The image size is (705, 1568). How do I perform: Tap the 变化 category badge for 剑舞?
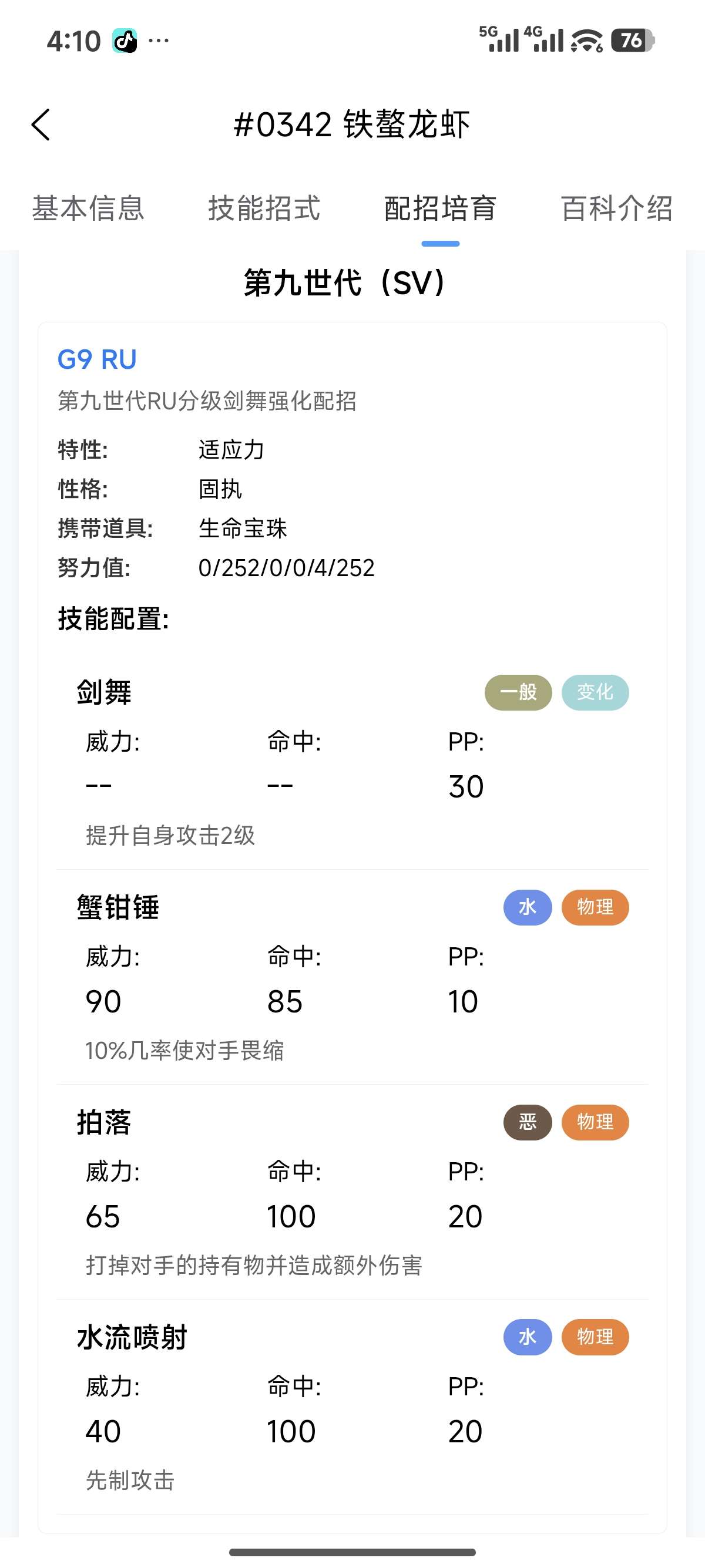[x=595, y=692]
